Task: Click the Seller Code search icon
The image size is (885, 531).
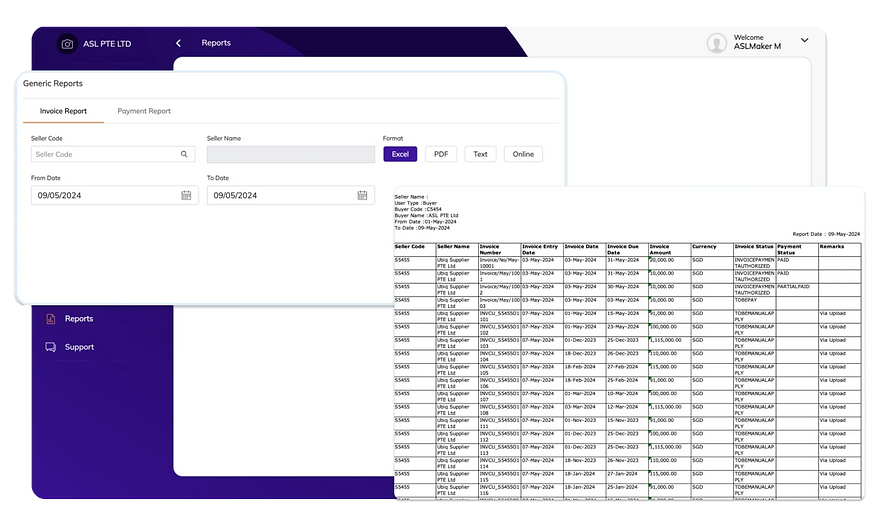Action: click(184, 154)
